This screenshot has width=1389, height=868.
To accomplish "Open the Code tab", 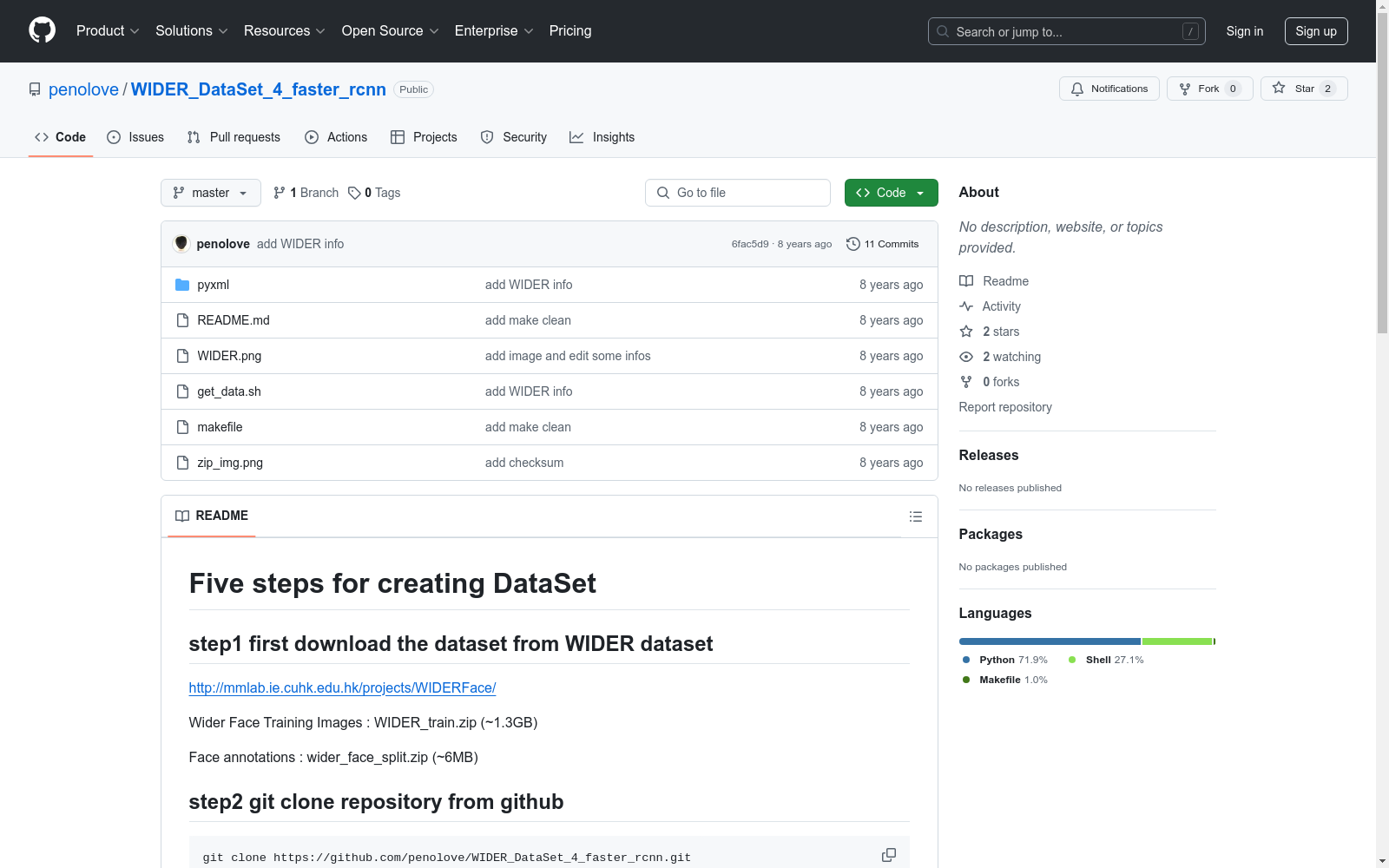I will coord(61,137).
